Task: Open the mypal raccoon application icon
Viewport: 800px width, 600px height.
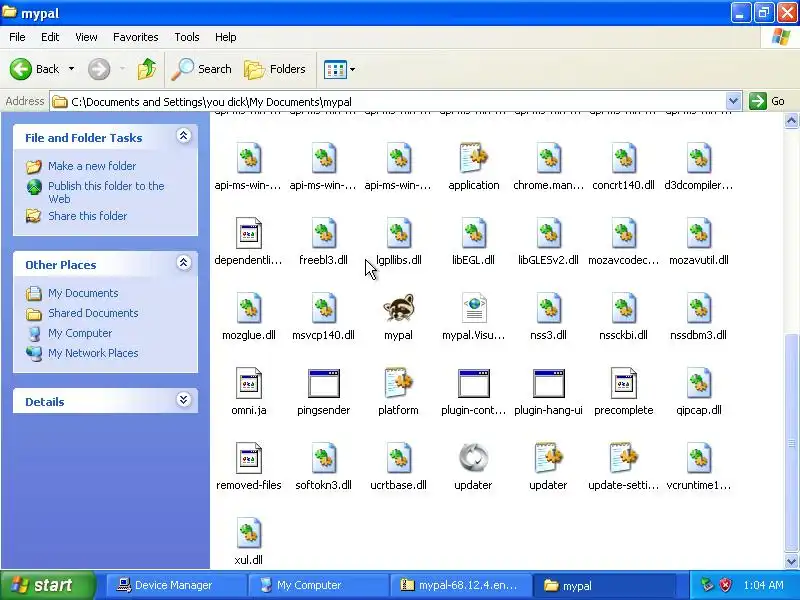Action: pyautogui.click(x=398, y=308)
